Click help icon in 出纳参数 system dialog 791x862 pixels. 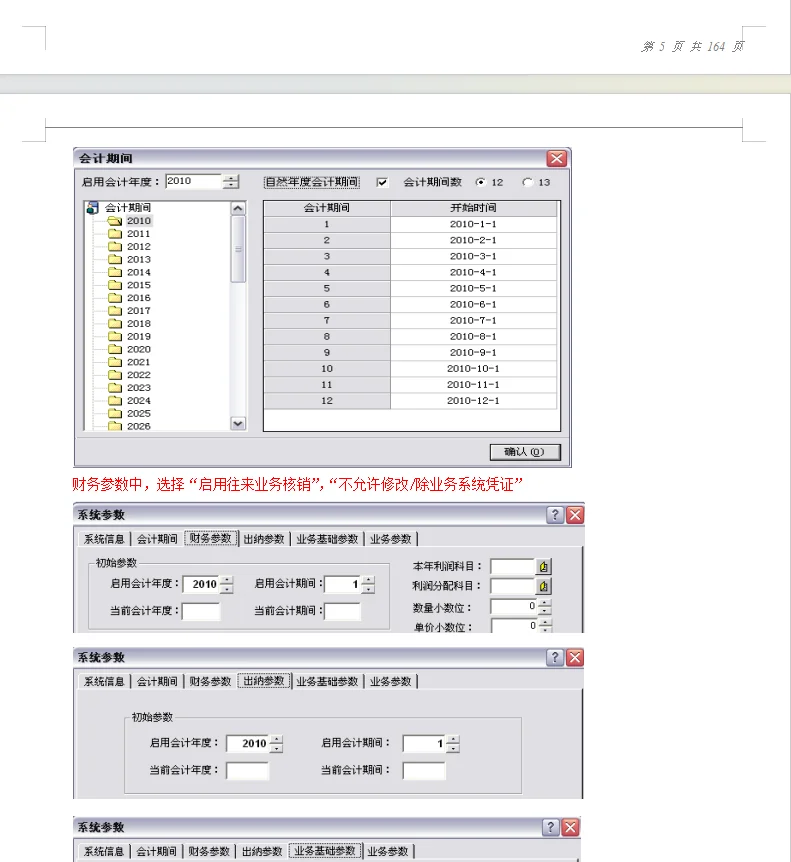coord(555,657)
